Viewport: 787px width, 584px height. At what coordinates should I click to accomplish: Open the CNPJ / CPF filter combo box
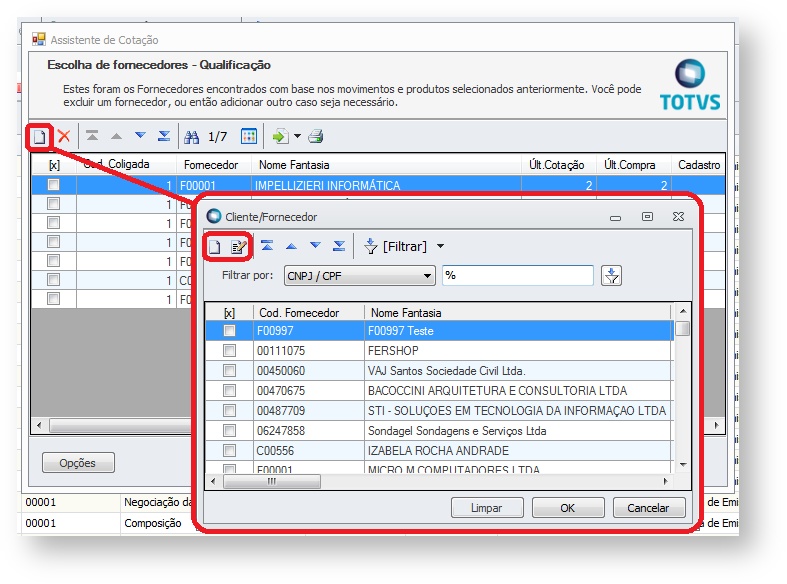pyautogui.click(x=359, y=276)
